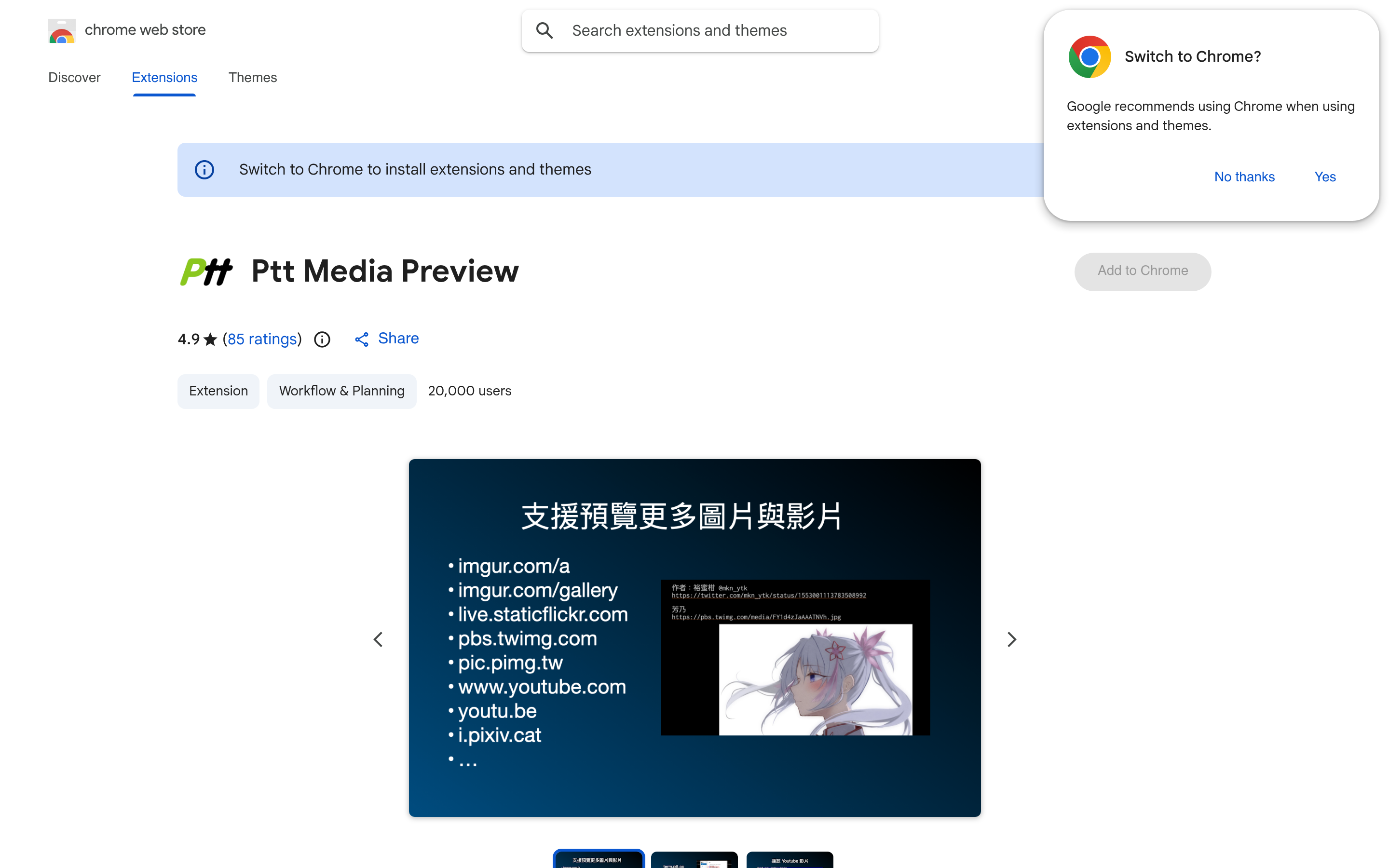Click the Chrome Web Store logo icon
The width and height of the screenshot is (1389, 868).
tap(61, 30)
